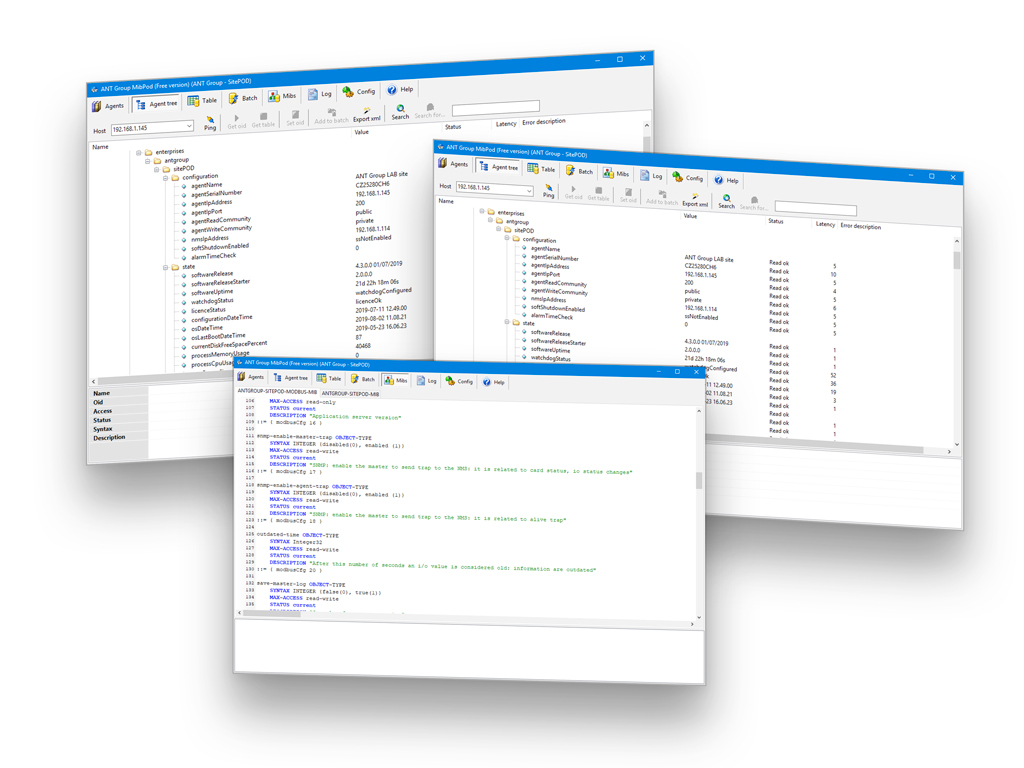The width and height of the screenshot is (1024, 768).
Task: Collapse antgroup node in left back window
Action: point(148,161)
